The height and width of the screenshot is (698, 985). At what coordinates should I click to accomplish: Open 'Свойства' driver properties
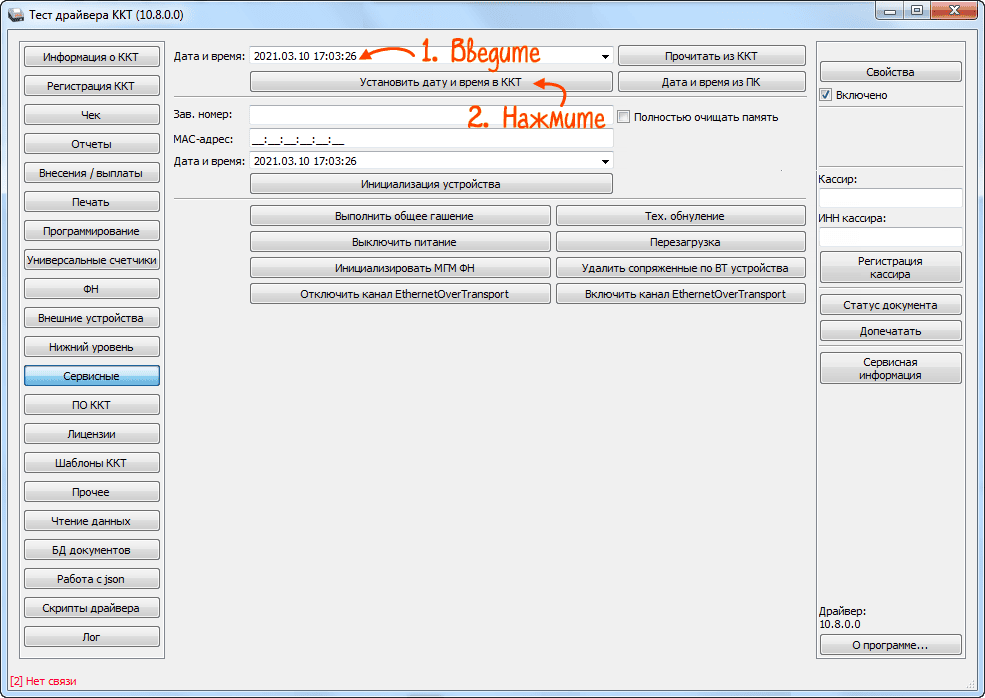click(890, 72)
